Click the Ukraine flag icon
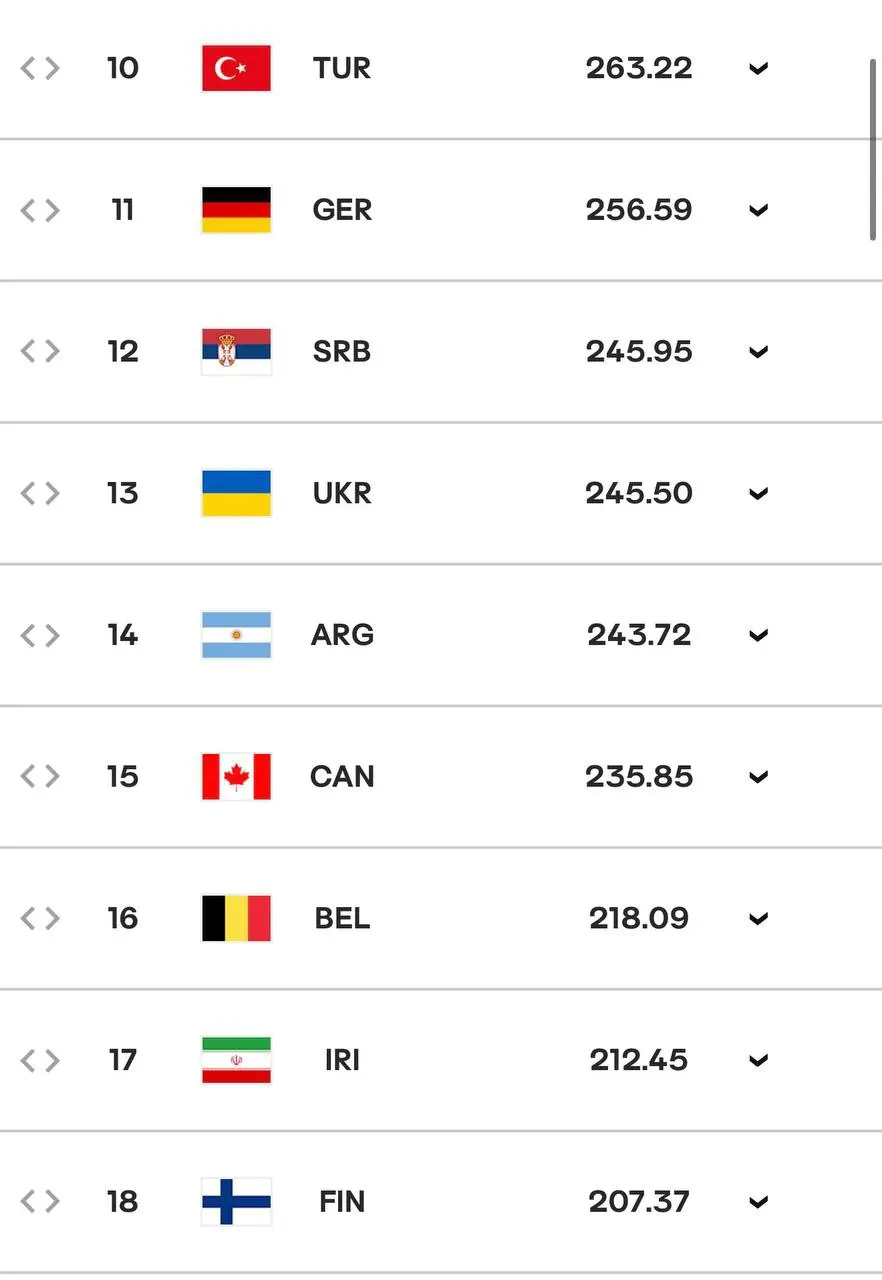This screenshot has height=1280, width=882. pyautogui.click(x=236, y=493)
